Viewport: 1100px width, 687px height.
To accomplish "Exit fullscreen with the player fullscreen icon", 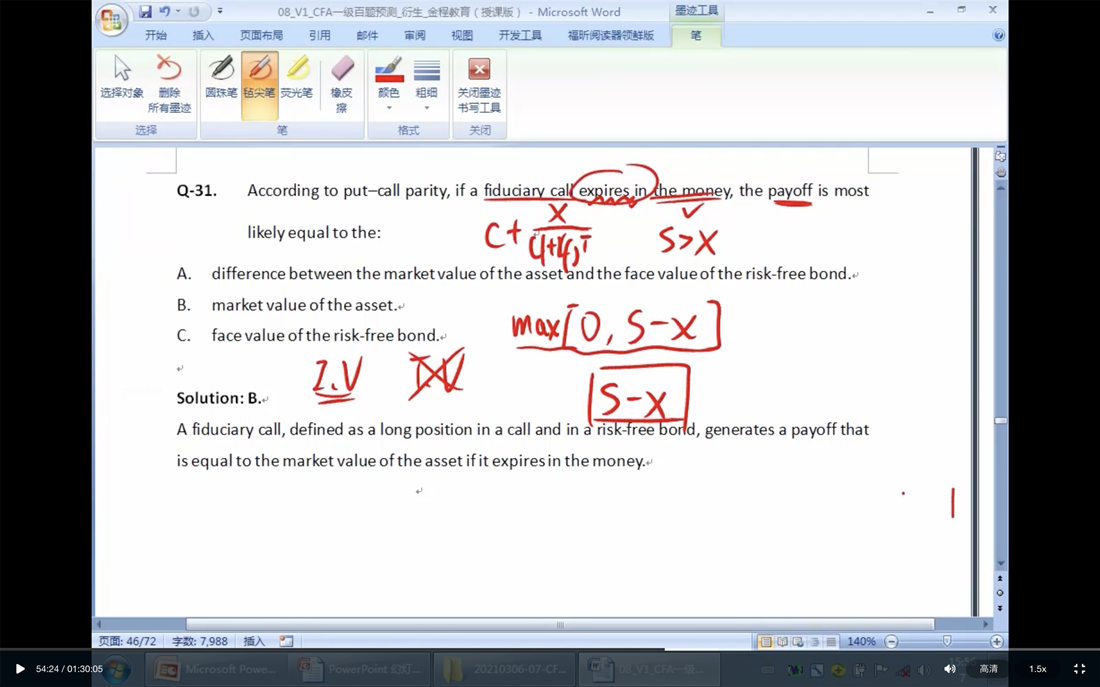I will tap(1080, 669).
